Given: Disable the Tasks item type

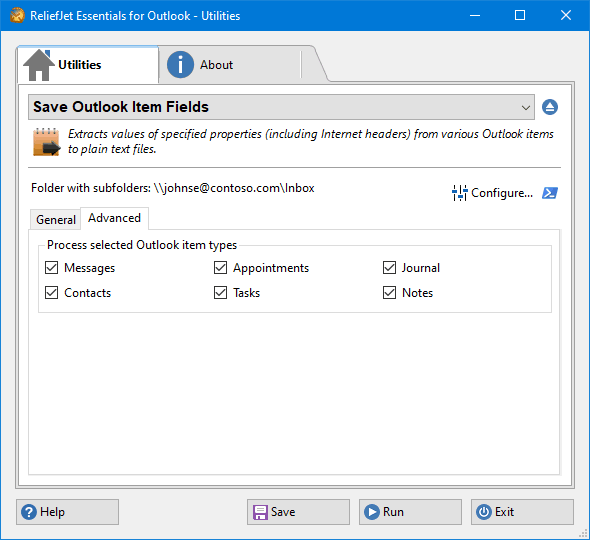Looking at the screenshot, I should 220,292.
